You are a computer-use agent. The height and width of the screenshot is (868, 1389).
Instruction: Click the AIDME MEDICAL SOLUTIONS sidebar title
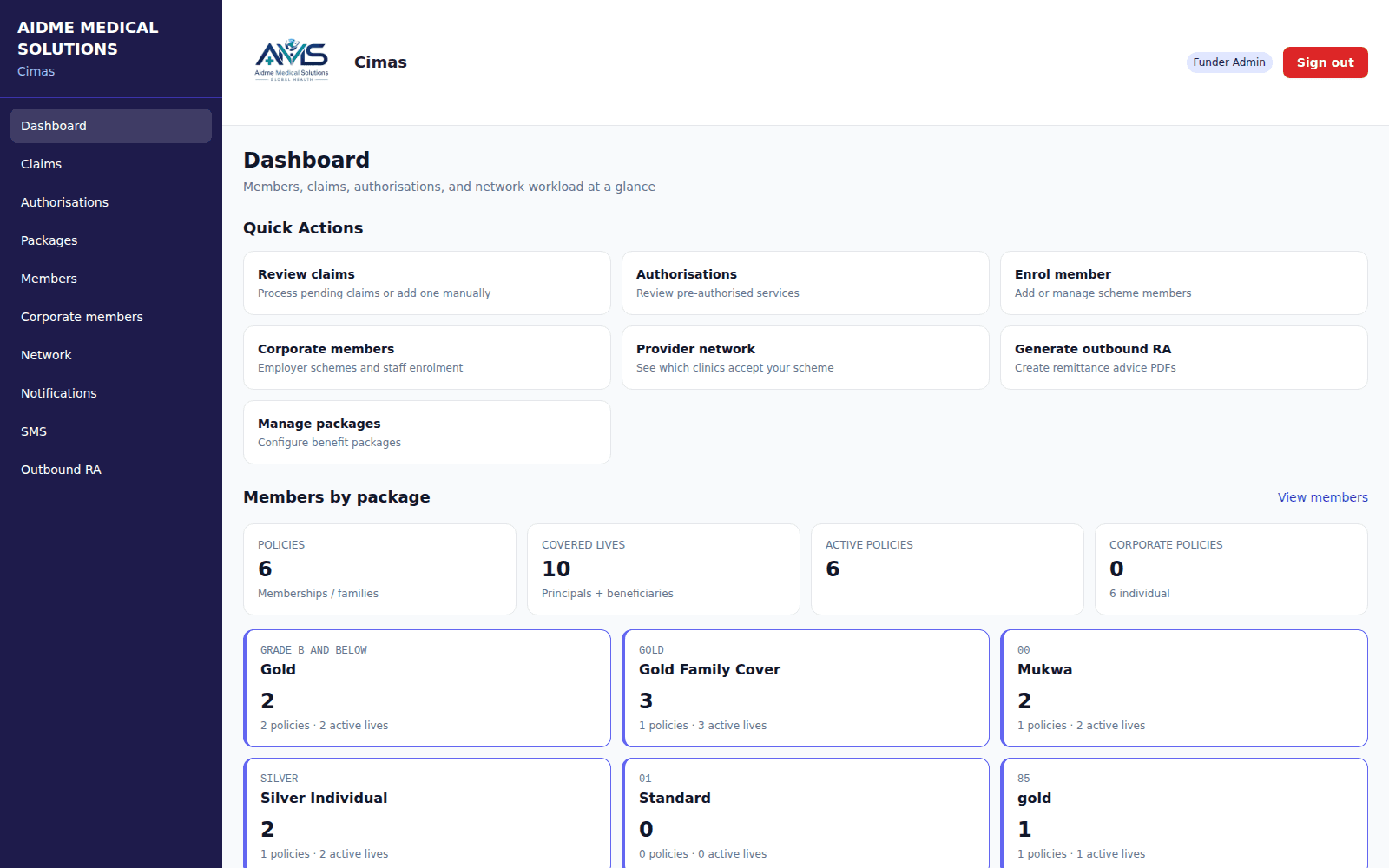click(88, 38)
